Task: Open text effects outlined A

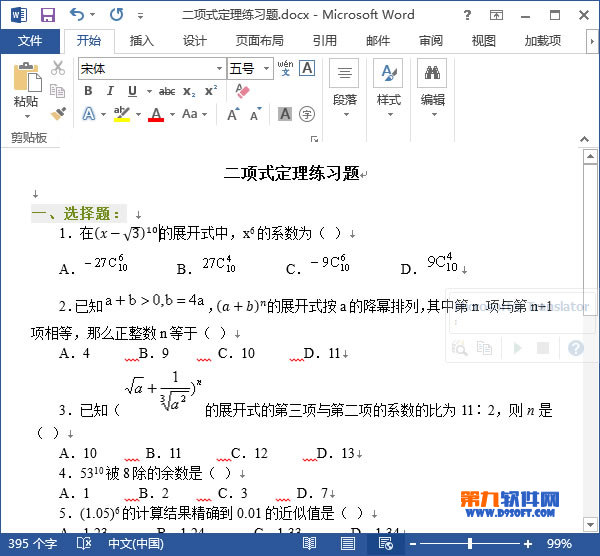Action: [x=89, y=114]
